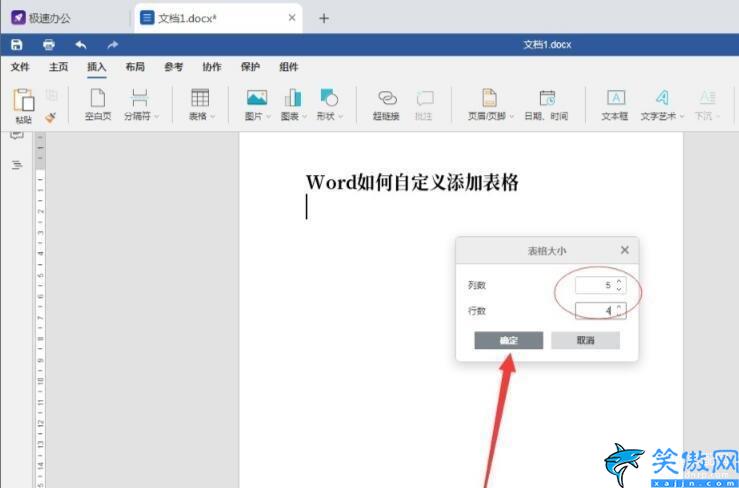Click the 日期、时间 (date and time) icon
Screen dimensions: 739x488
click(x=547, y=98)
